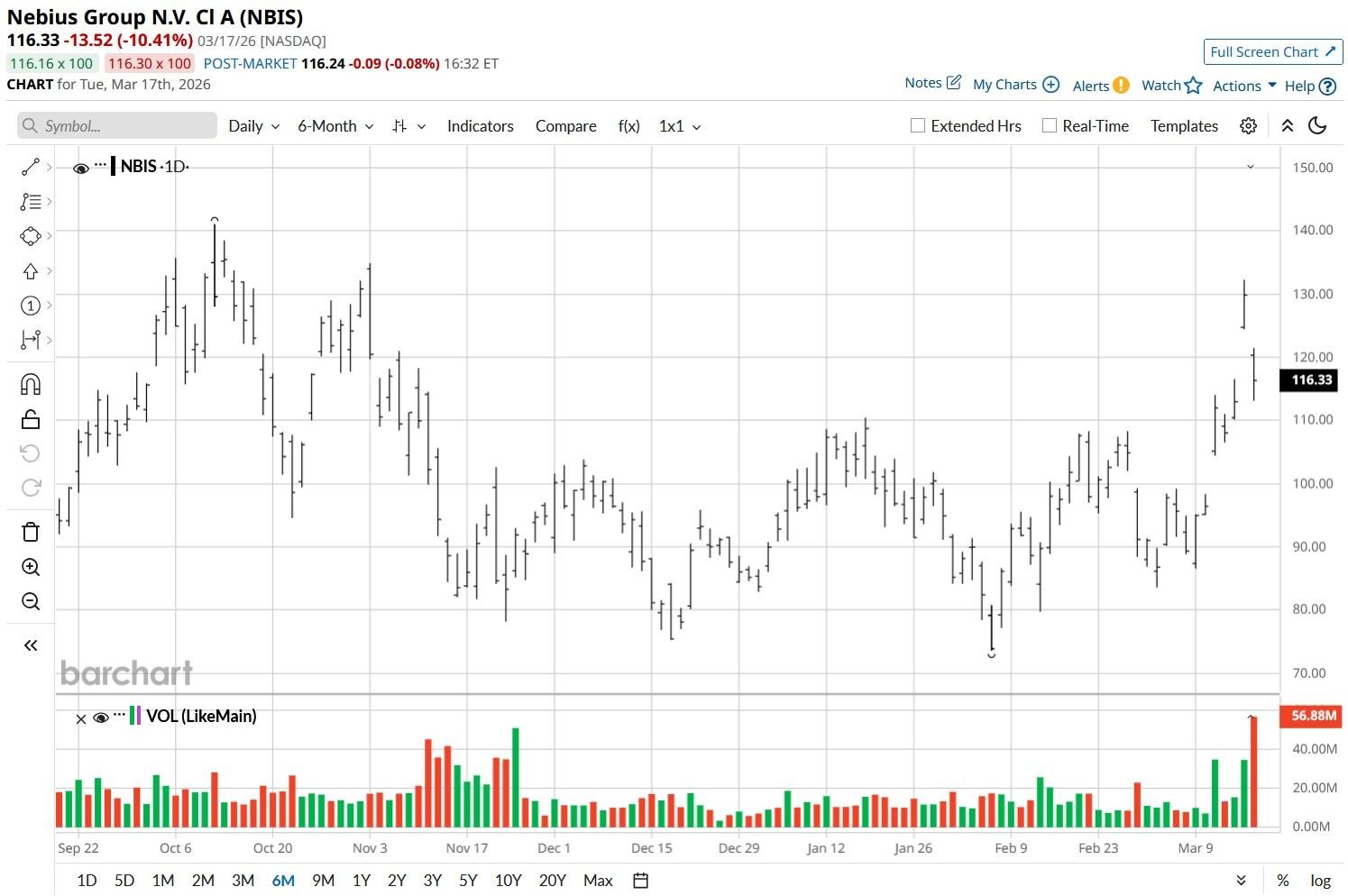
Task: Collapse the drawing tools sidebar
Action: (30, 645)
